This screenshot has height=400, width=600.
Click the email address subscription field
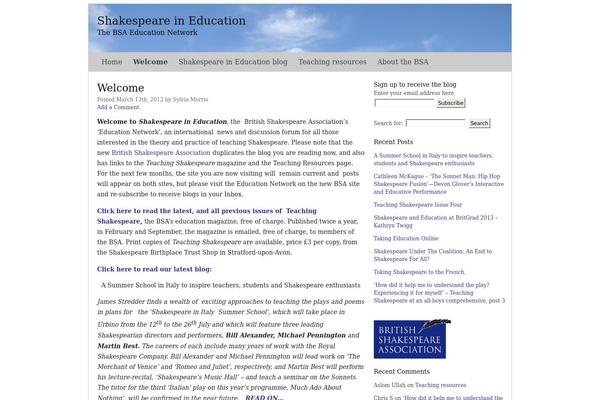coord(404,103)
